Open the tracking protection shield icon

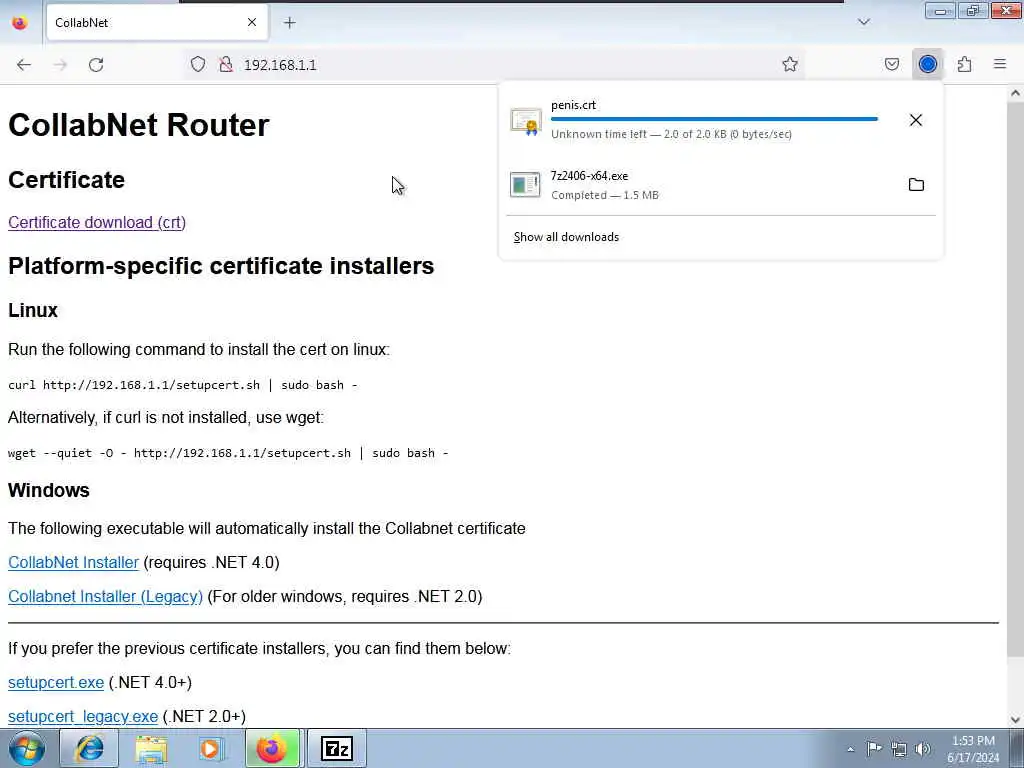(x=198, y=64)
